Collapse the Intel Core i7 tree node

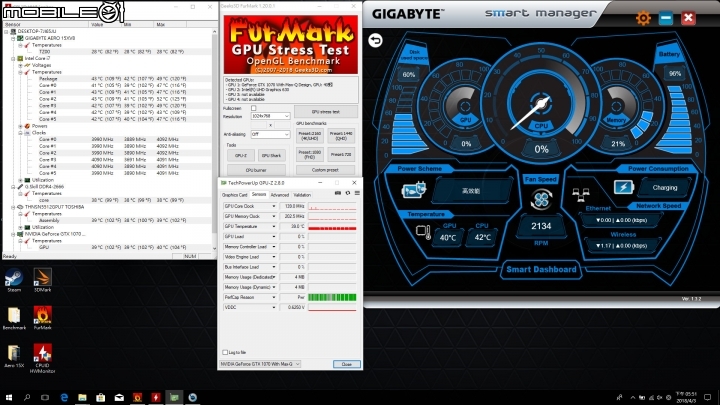pyautogui.click(x=13, y=58)
